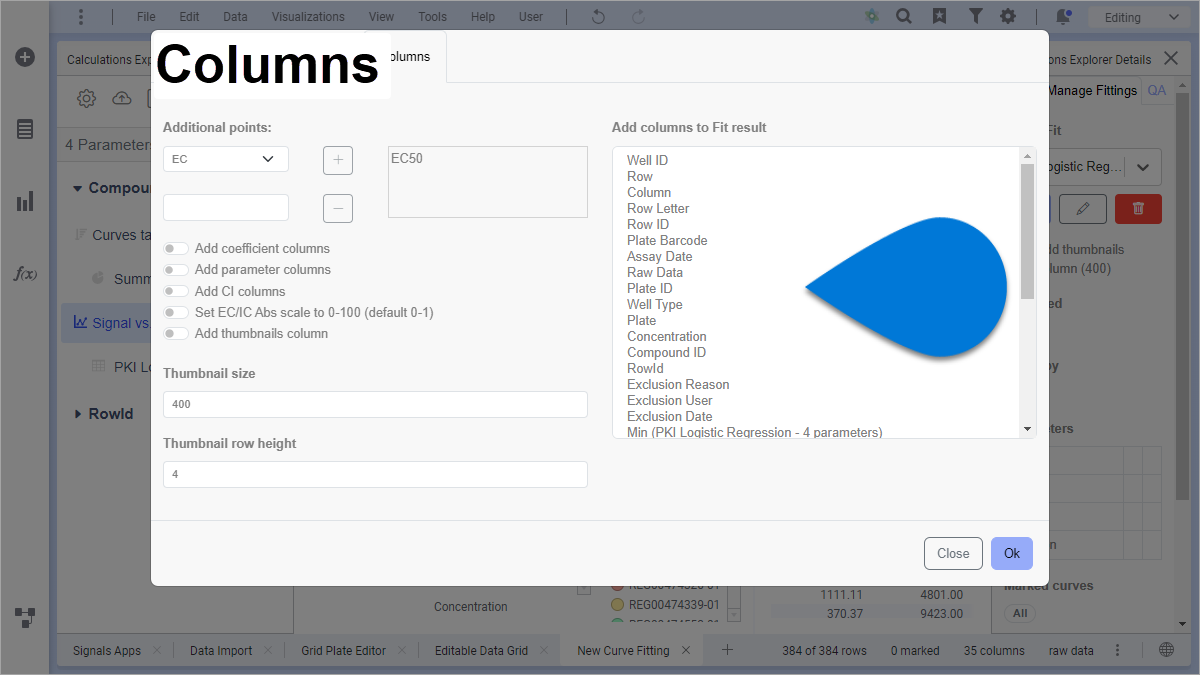Click the Calculations Explorer gear icon
Viewport: 1200px width, 675px height.
(86, 98)
